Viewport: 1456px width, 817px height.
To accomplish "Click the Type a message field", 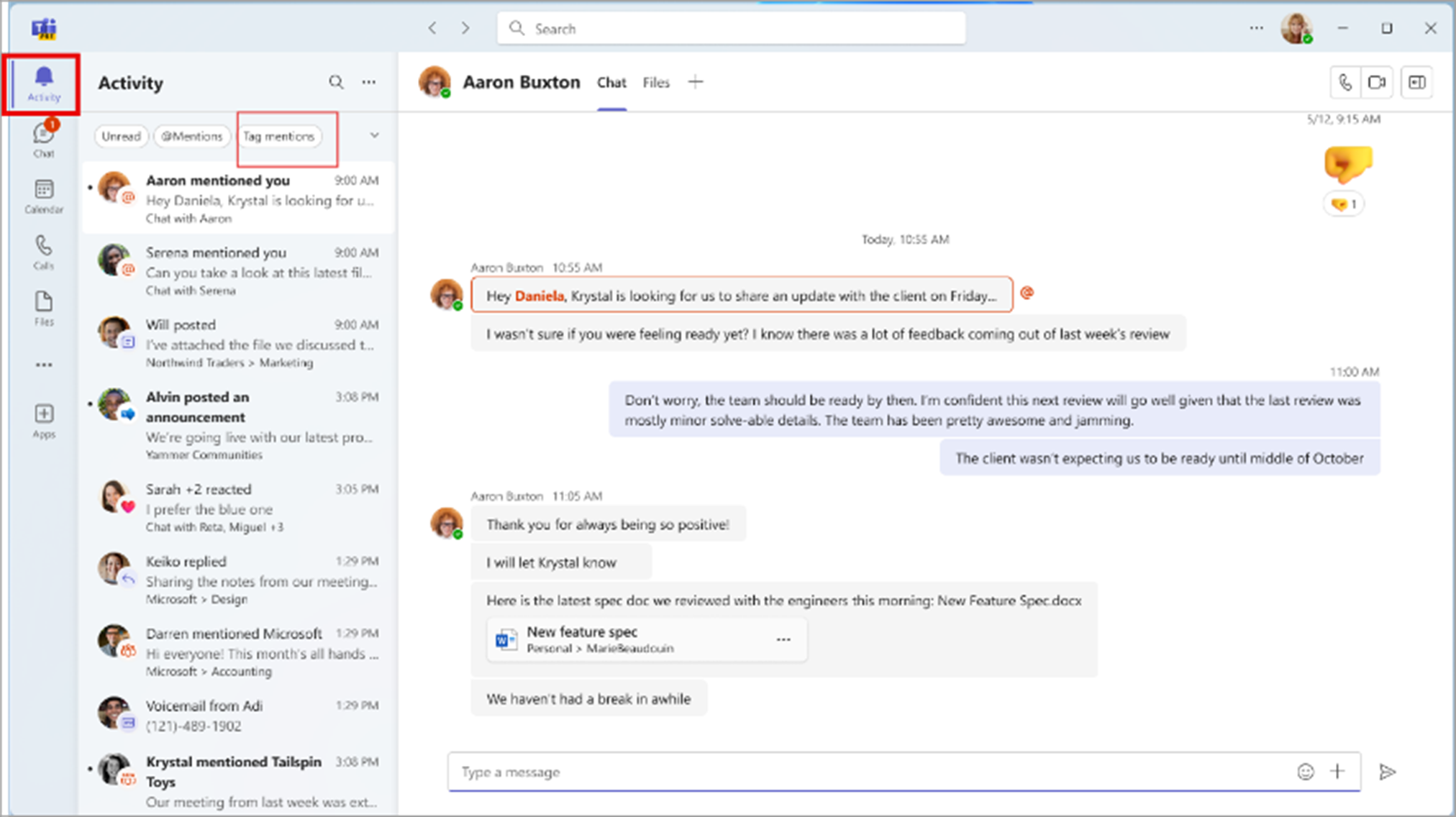I will click(863, 772).
